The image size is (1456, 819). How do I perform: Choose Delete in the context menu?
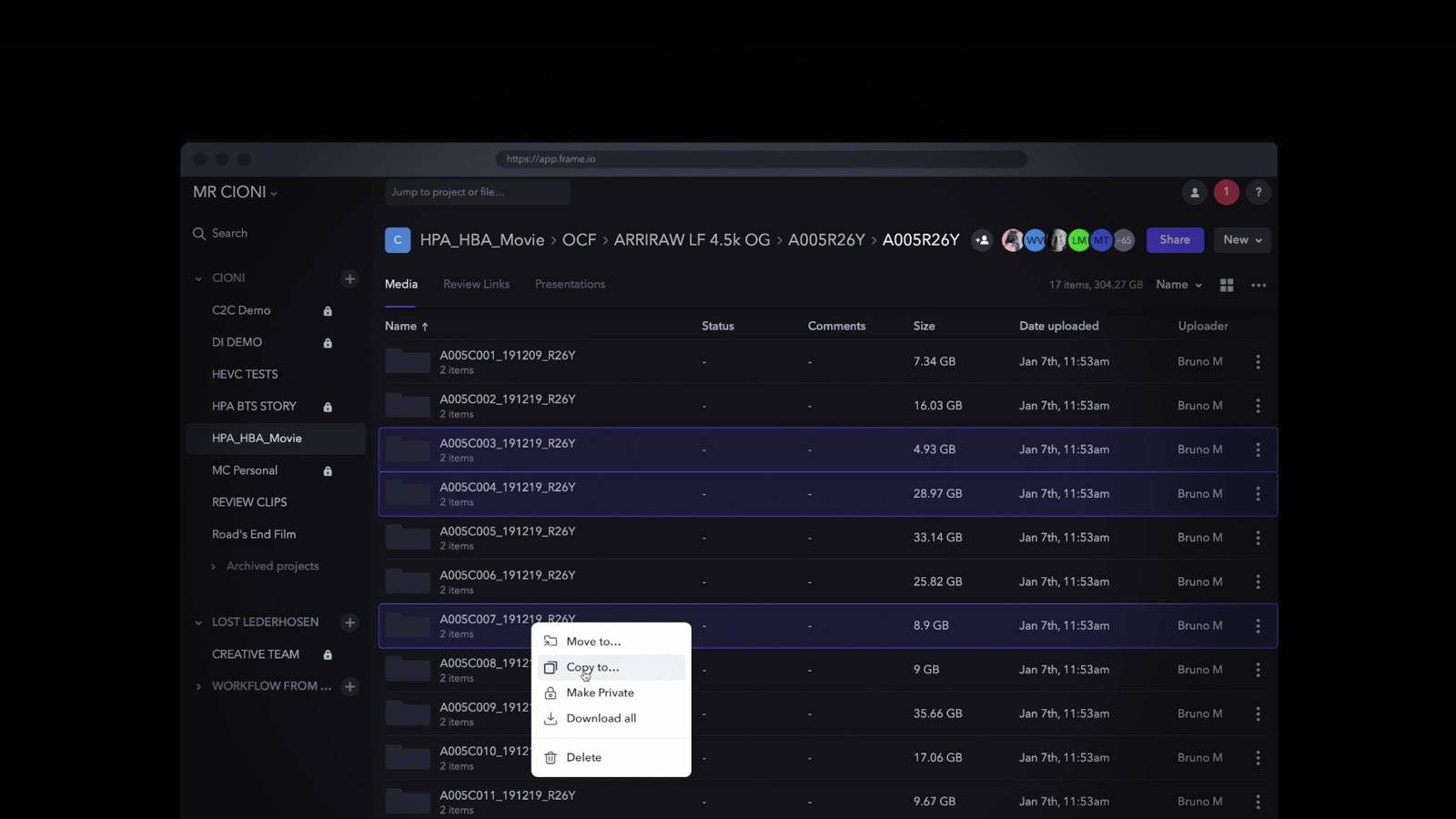tap(611, 757)
